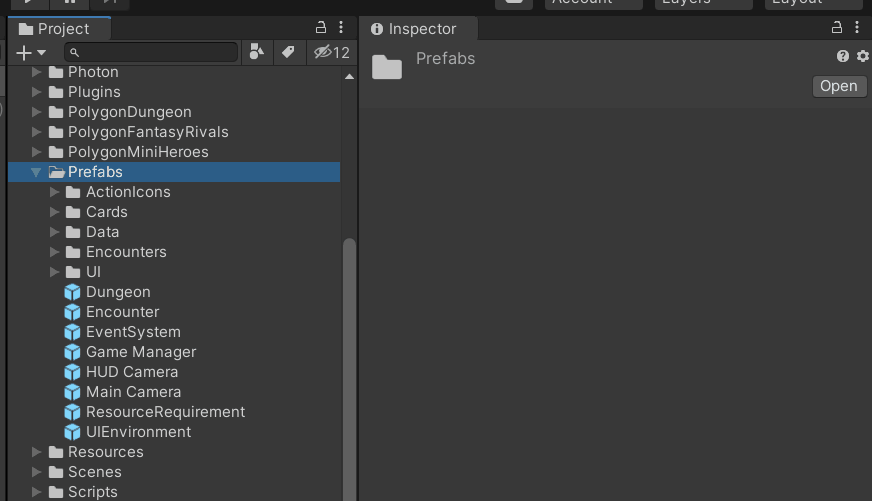Click the Open button in Inspector
The image size is (872, 501).
(839, 86)
